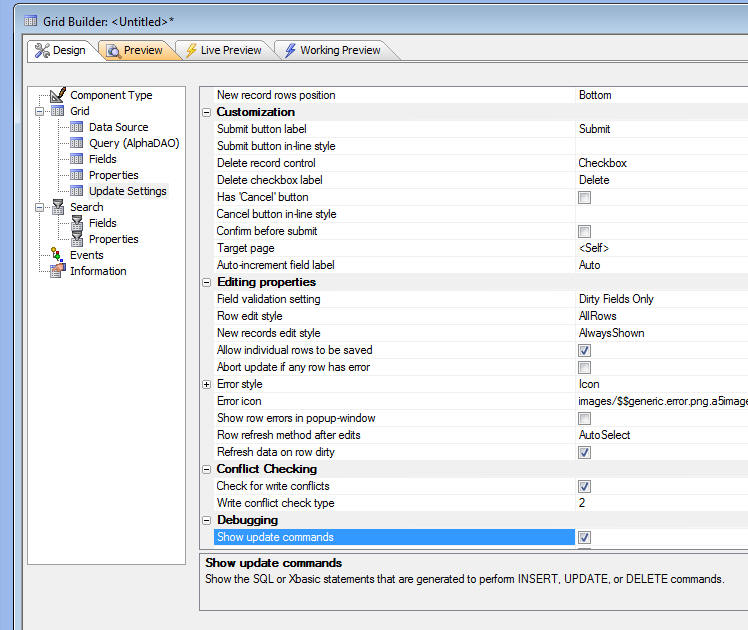This screenshot has width=748, height=630.
Task: Edit Auto-increment field label value
Action: [x=662, y=265]
